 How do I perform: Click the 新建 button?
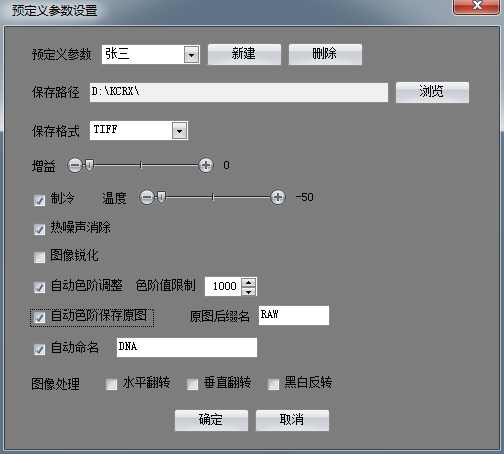244,54
